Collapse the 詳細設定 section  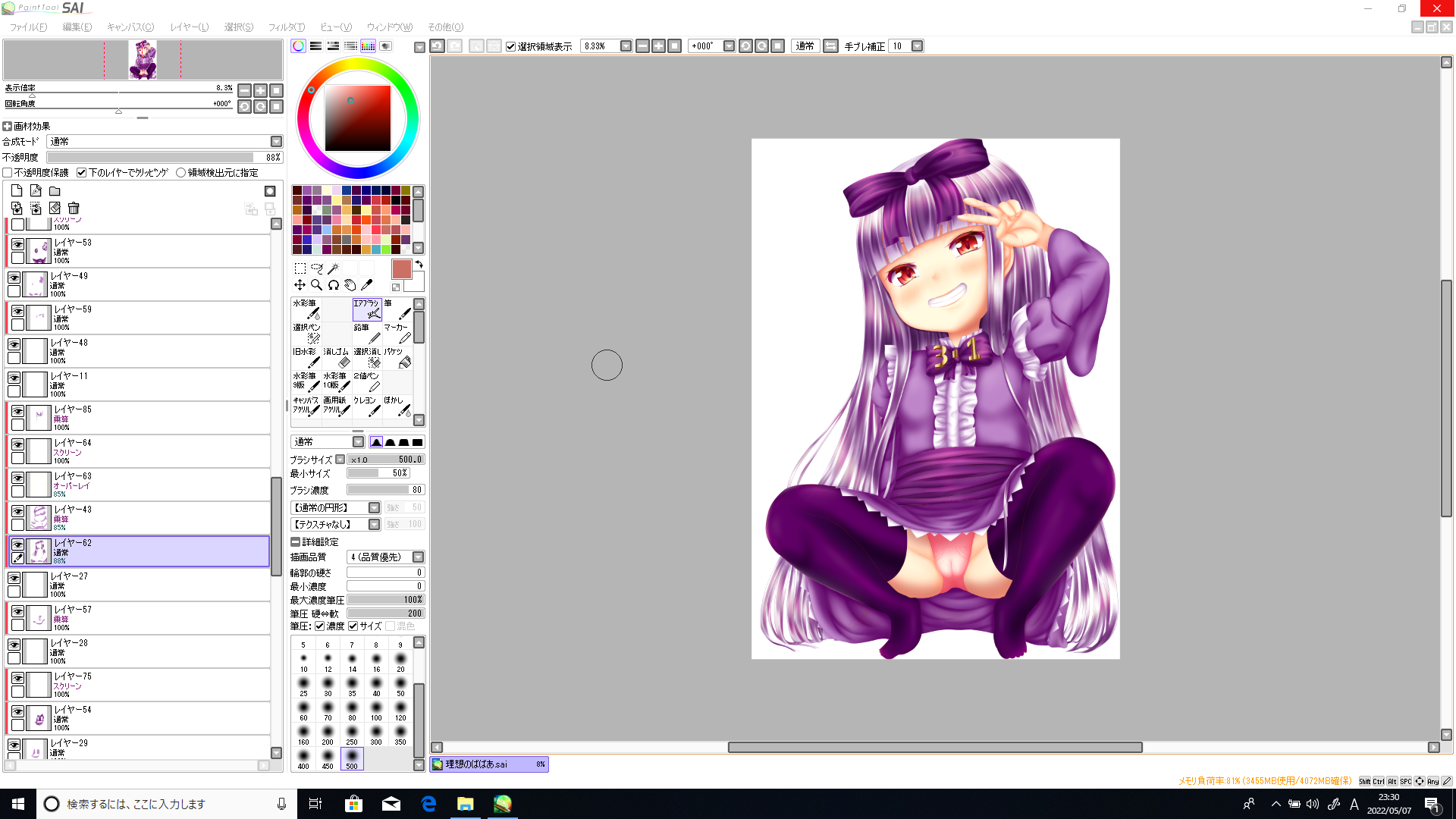pyautogui.click(x=295, y=542)
